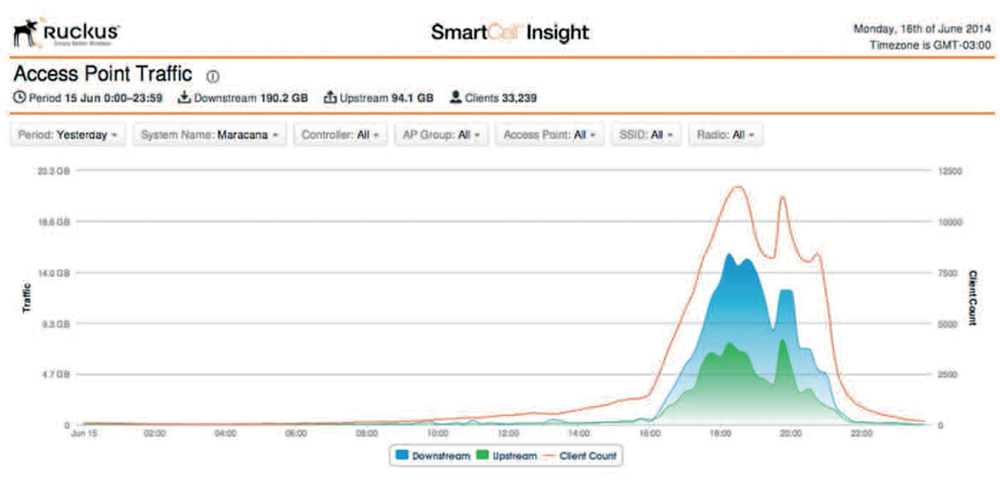
Task: Expand the AP Group filter
Action: coord(440,134)
